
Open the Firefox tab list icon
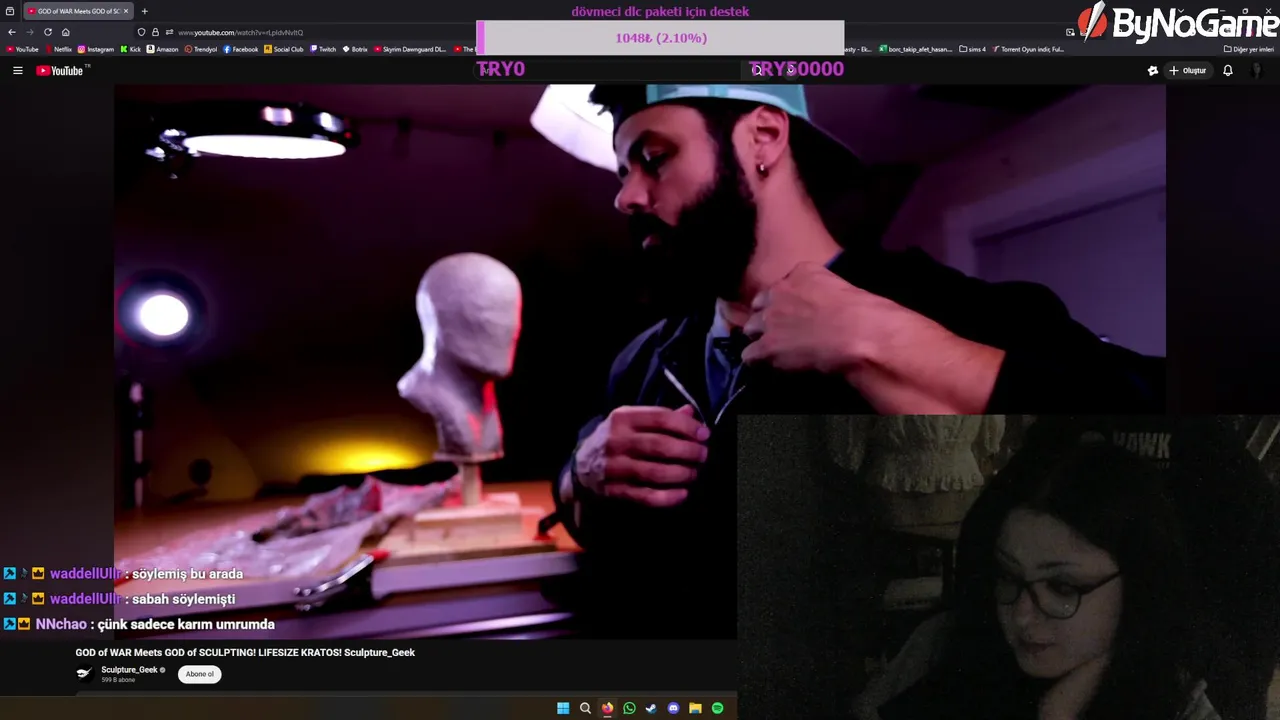tap(10, 11)
